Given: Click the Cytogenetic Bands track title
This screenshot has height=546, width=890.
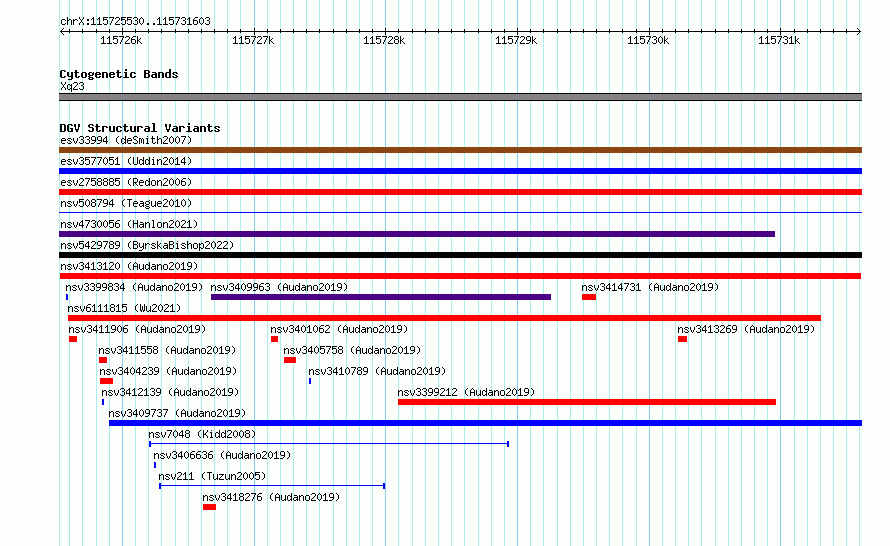Looking at the screenshot, I should (119, 74).
